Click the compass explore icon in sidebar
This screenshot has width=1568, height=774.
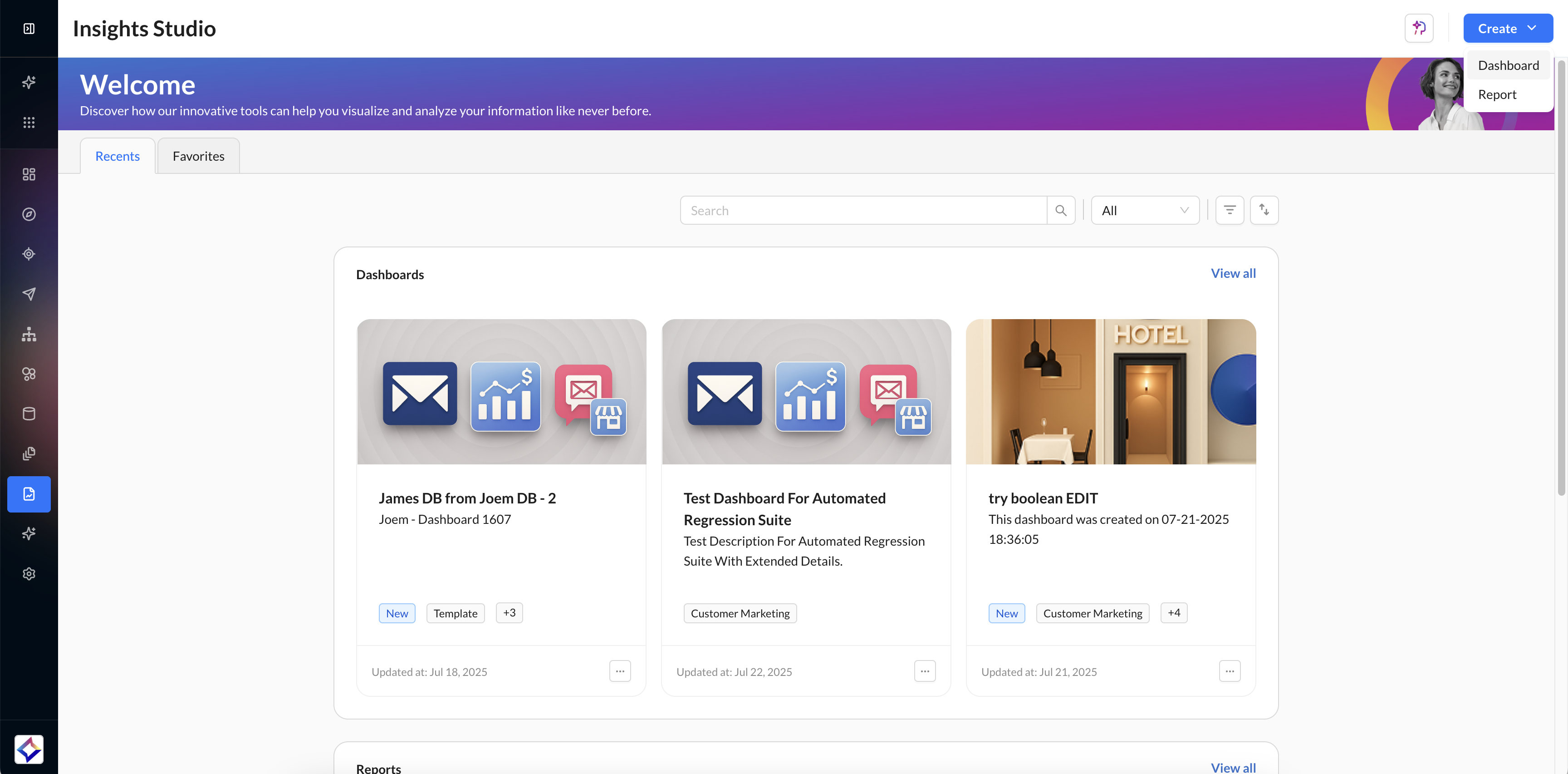coord(29,214)
